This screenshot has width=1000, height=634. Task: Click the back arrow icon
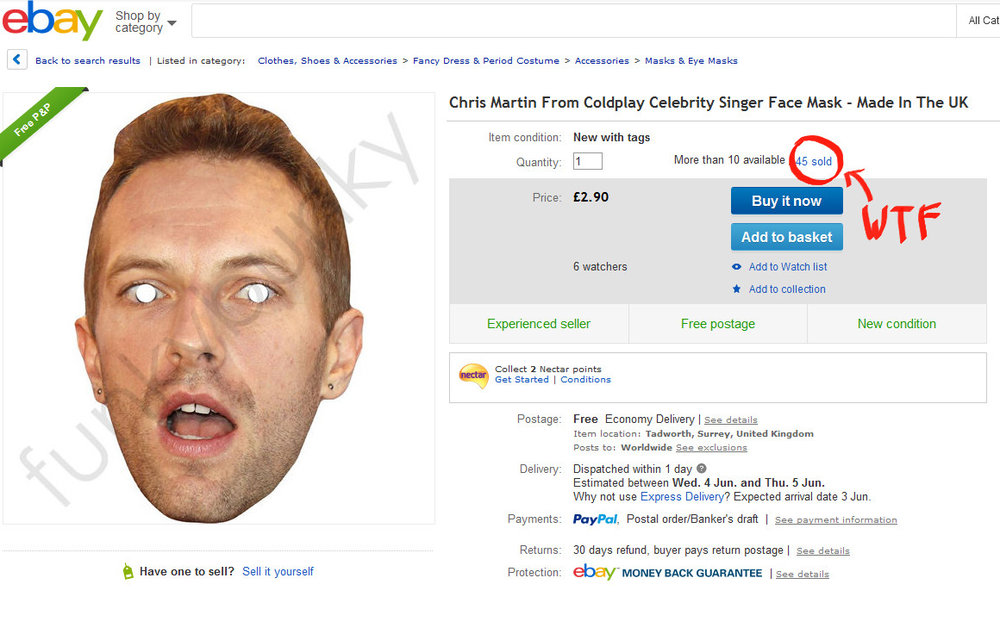point(17,60)
